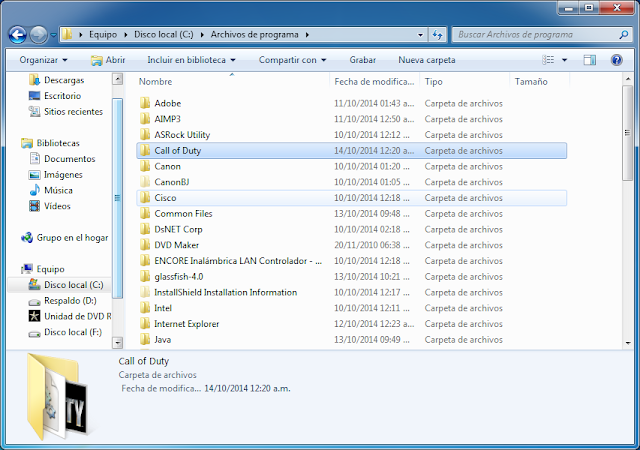Click the Canon folder icon
The height and width of the screenshot is (450, 640).
(145, 166)
